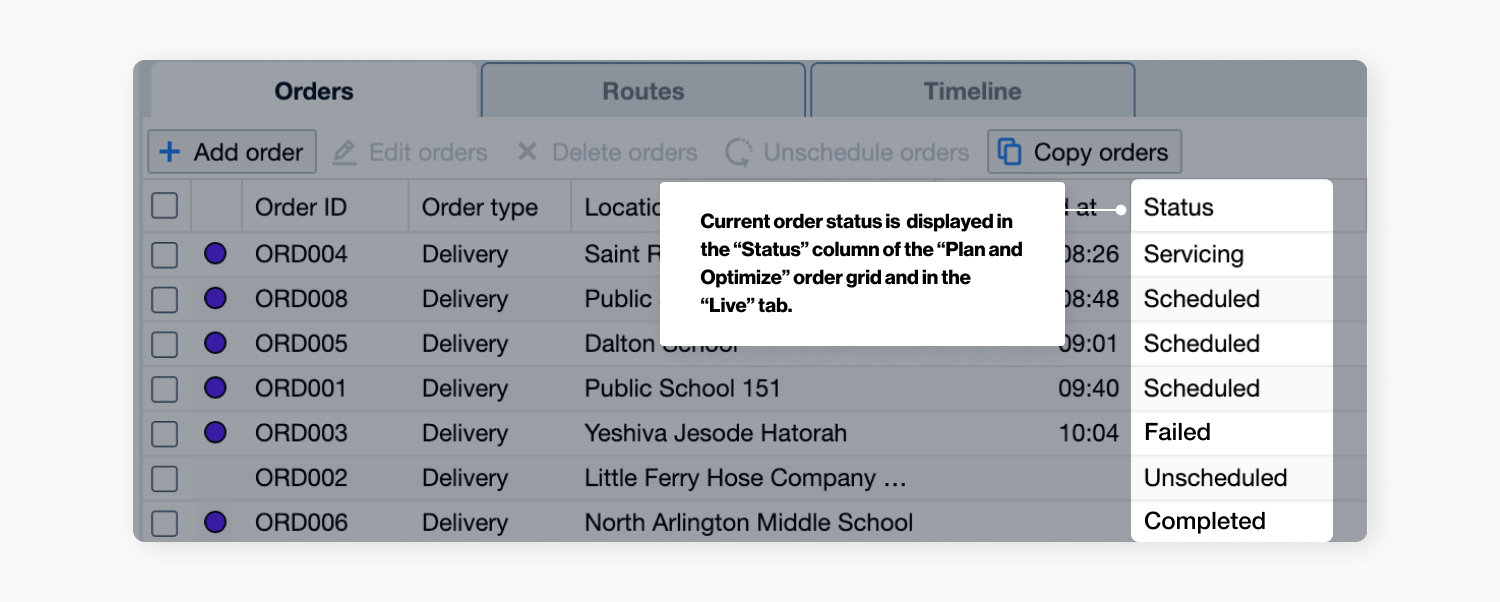Click the 09:40 time cell

1089,388
